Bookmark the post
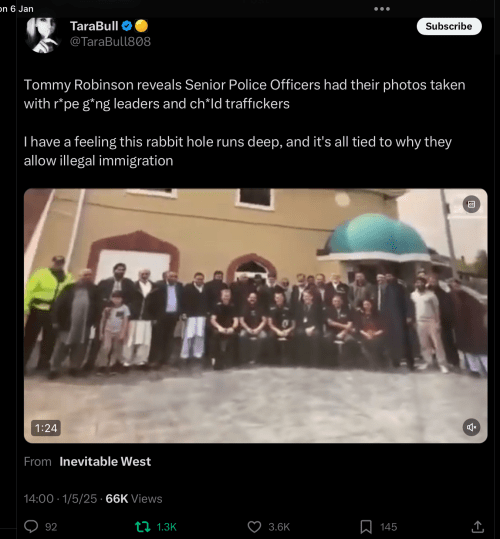Viewport: 500px width, 539px height. [x=366, y=527]
